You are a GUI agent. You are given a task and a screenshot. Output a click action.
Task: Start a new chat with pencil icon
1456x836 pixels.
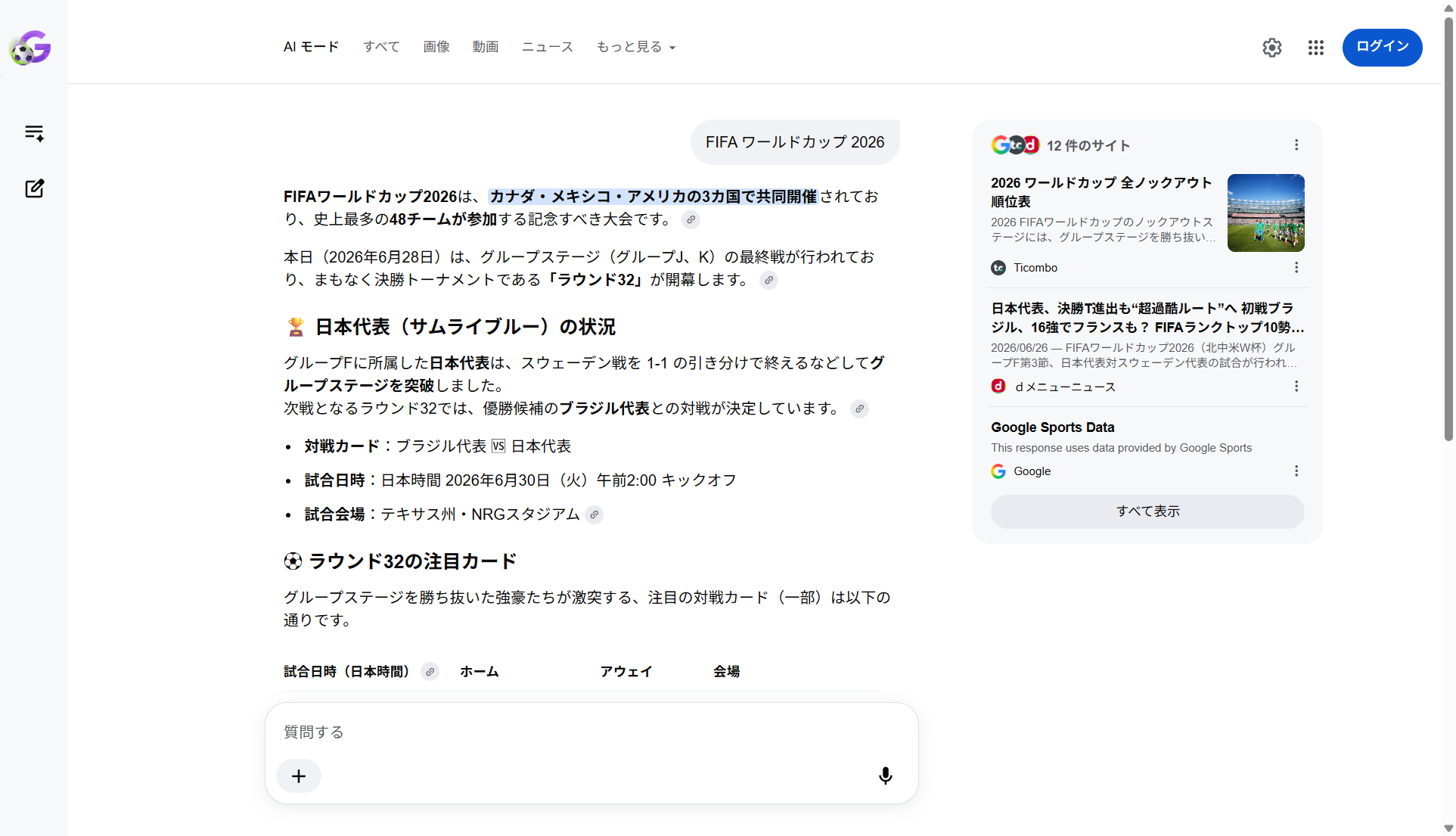(x=34, y=188)
